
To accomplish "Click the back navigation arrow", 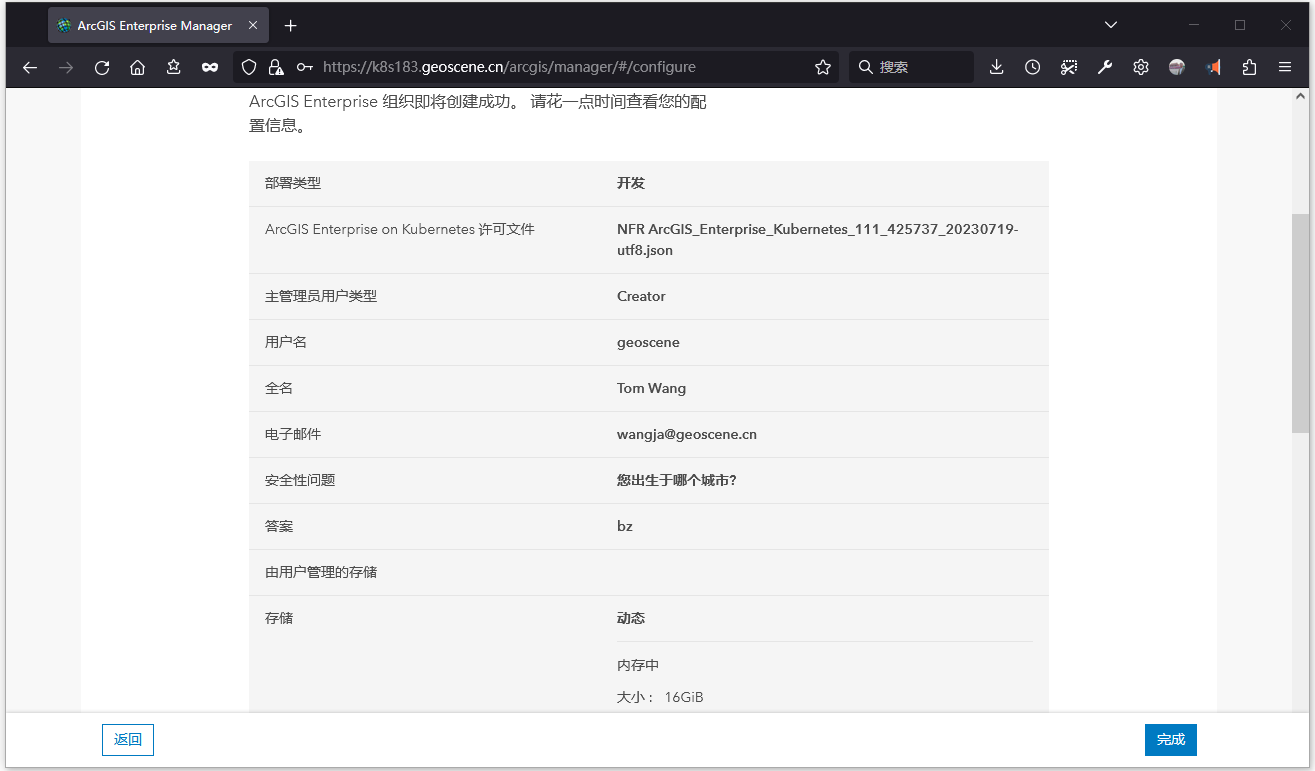I will (30, 67).
